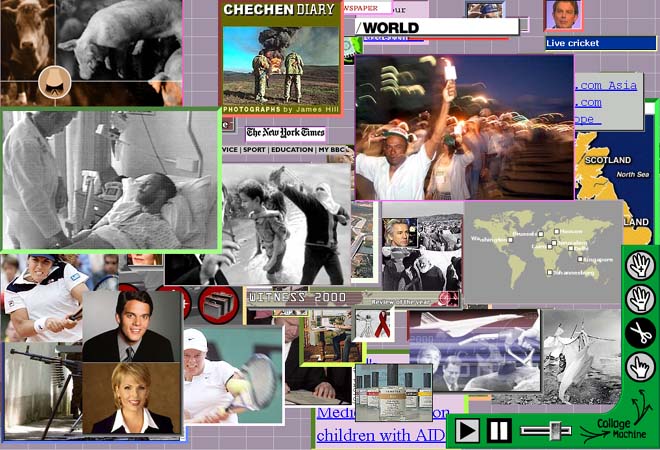Select the tennis player in white cap photo
The height and width of the screenshot is (450, 660).
[233, 375]
